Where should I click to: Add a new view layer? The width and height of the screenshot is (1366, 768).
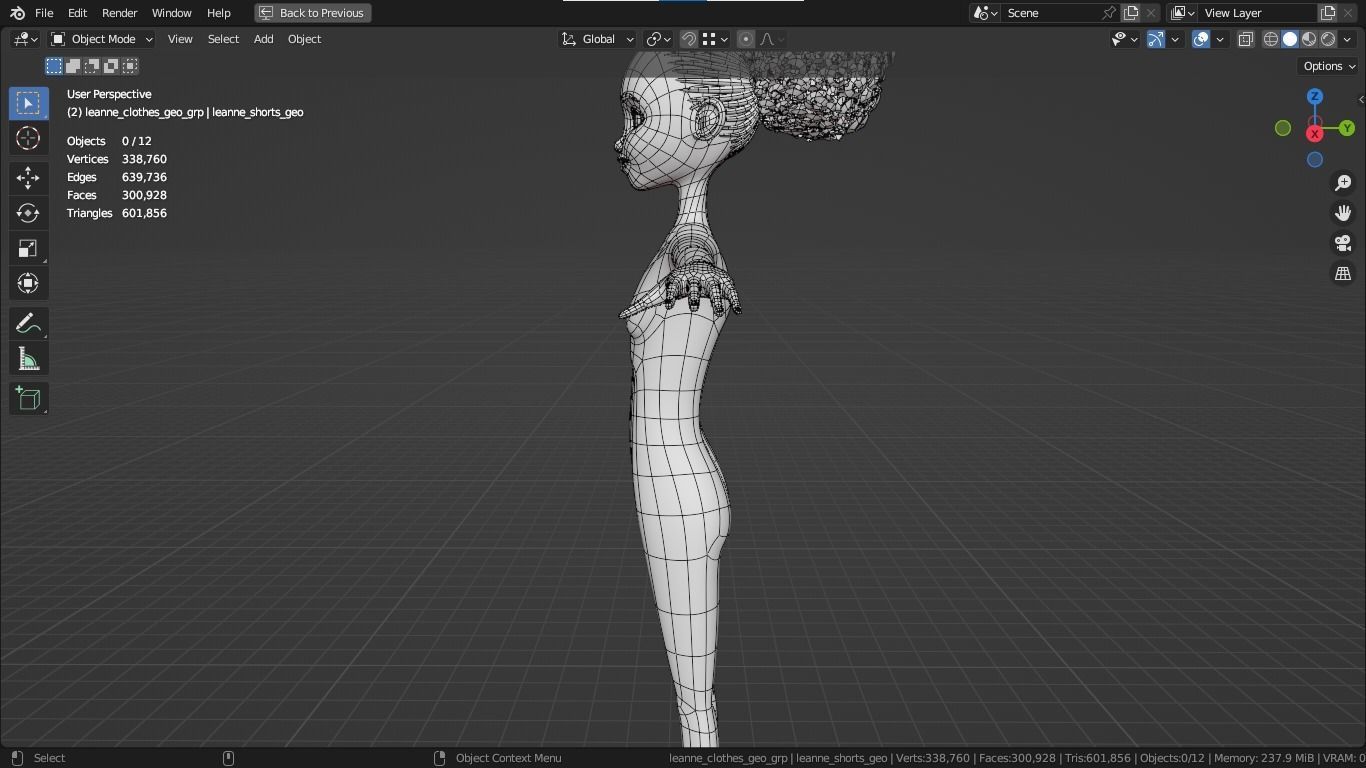pyautogui.click(x=1328, y=13)
